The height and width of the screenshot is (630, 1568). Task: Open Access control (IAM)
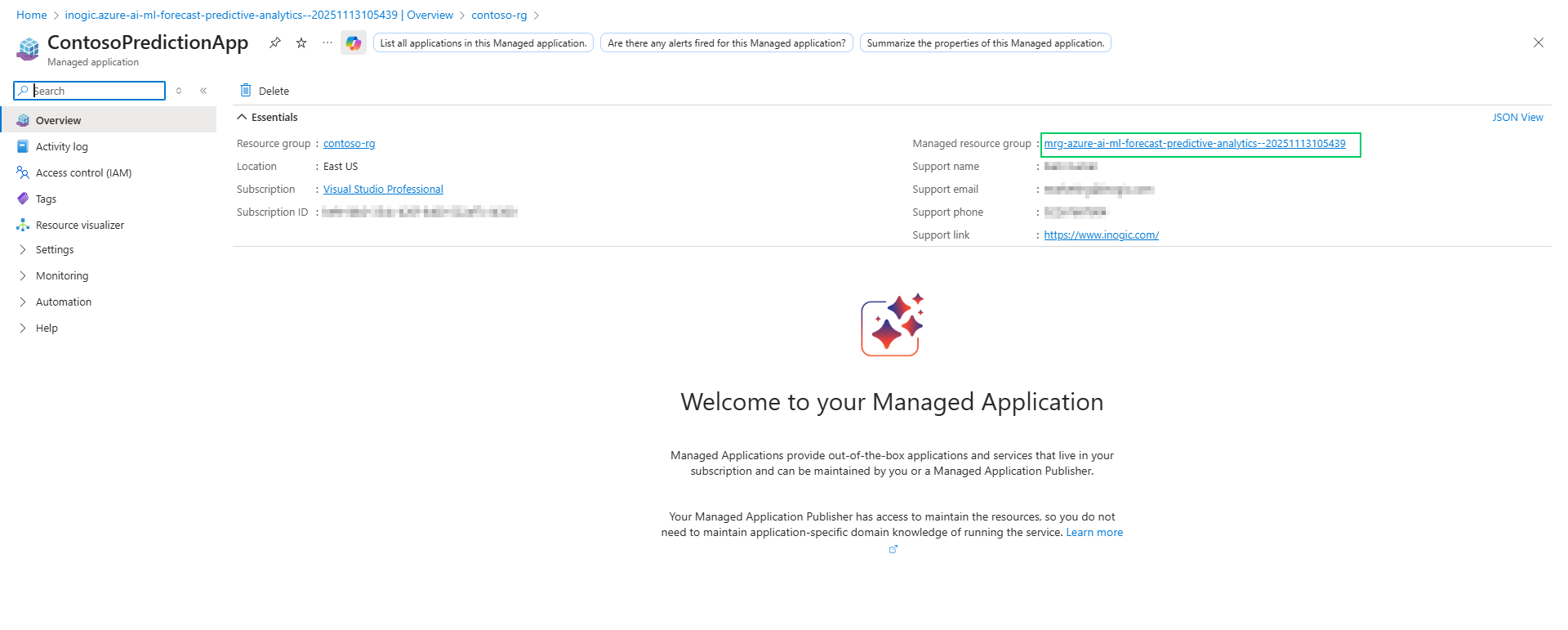[83, 173]
